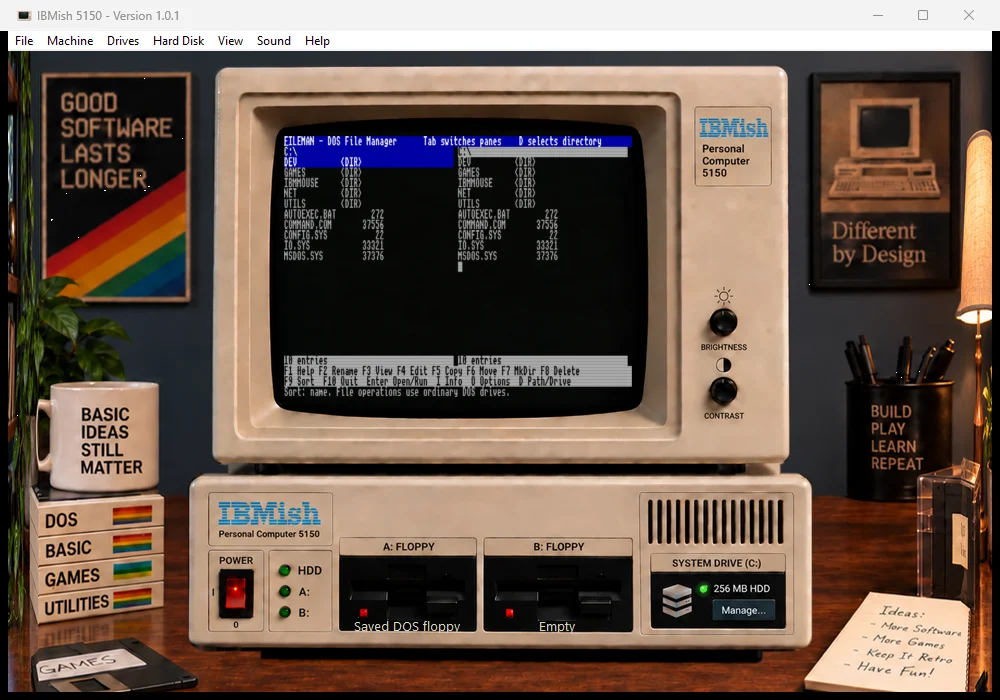This screenshot has height=700, width=1000.
Task: Click the half-circle contrast icon
Action: (x=723, y=365)
